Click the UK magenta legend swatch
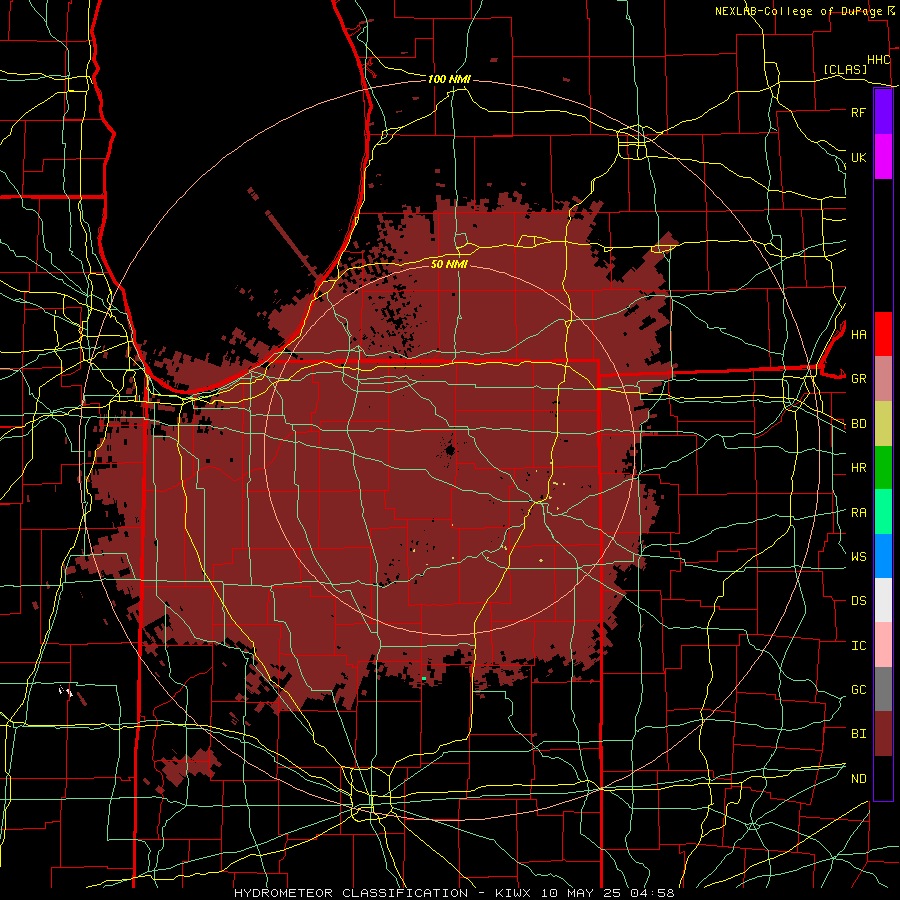This screenshot has height=900, width=900. 883,157
